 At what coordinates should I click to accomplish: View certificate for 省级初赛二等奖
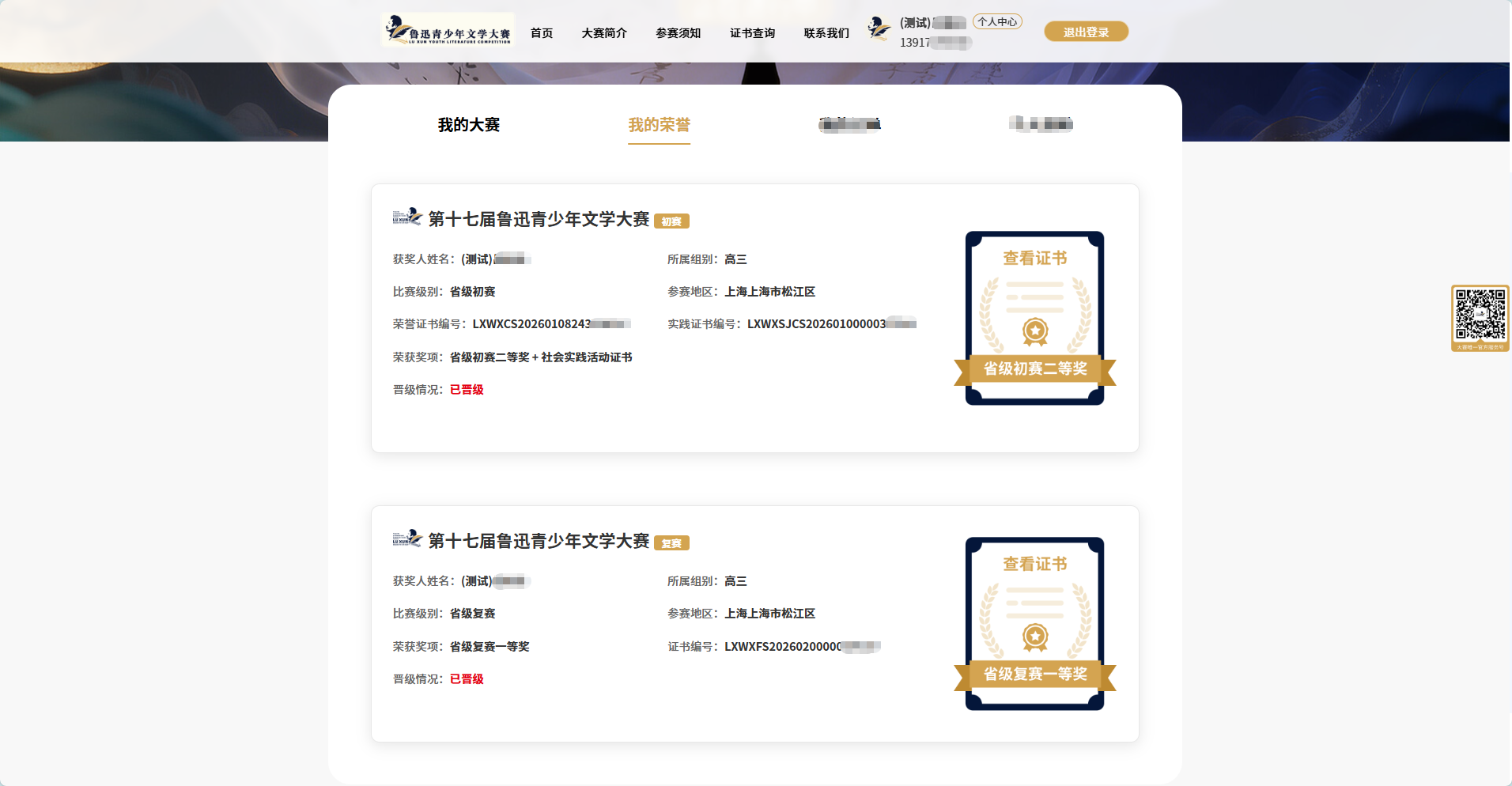click(x=1034, y=259)
